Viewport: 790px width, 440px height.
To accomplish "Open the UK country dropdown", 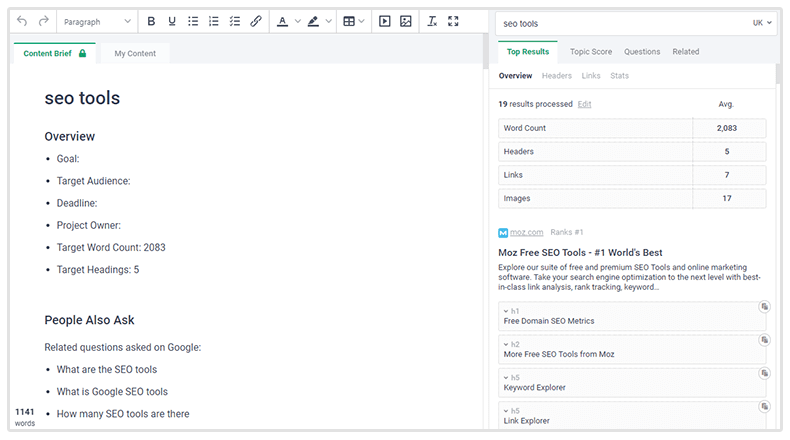I will point(763,22).
